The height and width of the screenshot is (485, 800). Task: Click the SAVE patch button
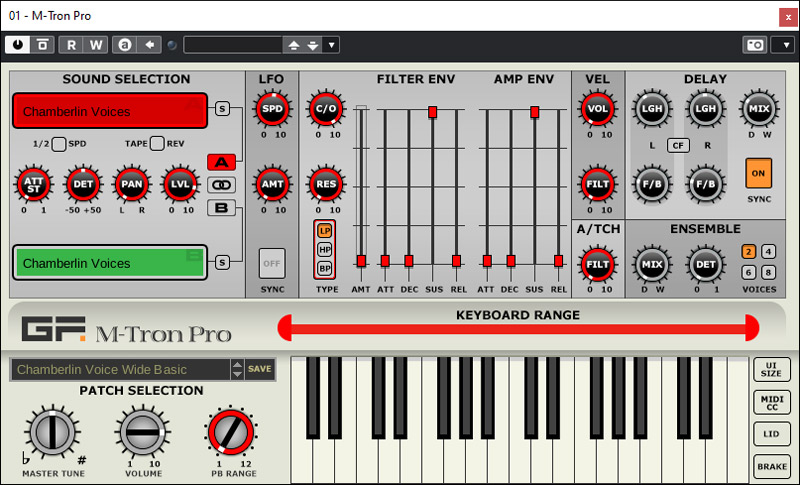tap(259, 369)
